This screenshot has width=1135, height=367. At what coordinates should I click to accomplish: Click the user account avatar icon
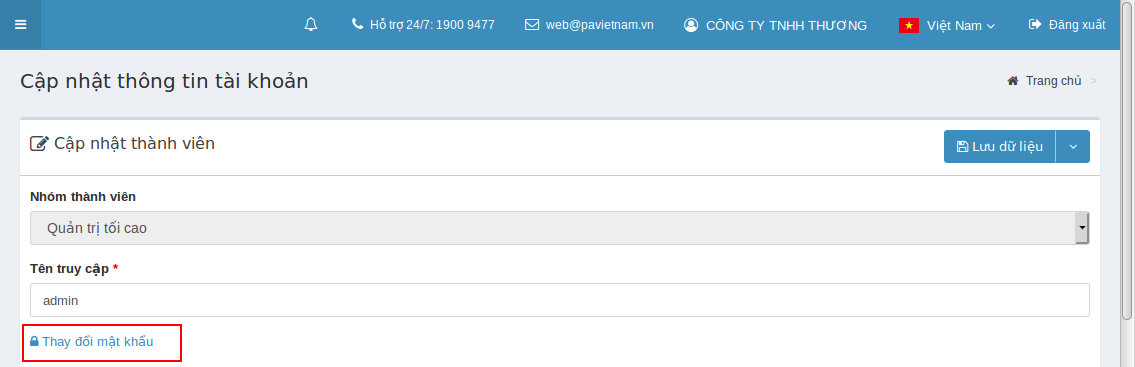click(x=691, y=25)
